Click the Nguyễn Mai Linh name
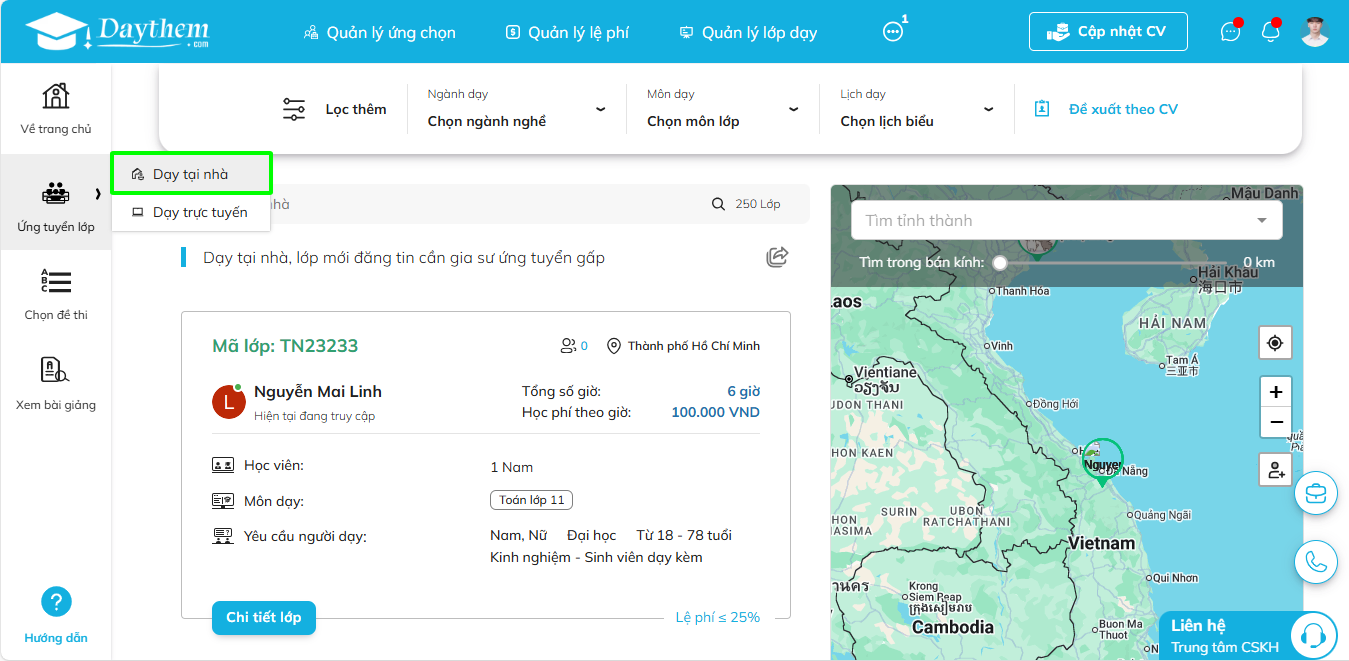The width and height of the screenshot is (1349, 661). pos(318,391)
